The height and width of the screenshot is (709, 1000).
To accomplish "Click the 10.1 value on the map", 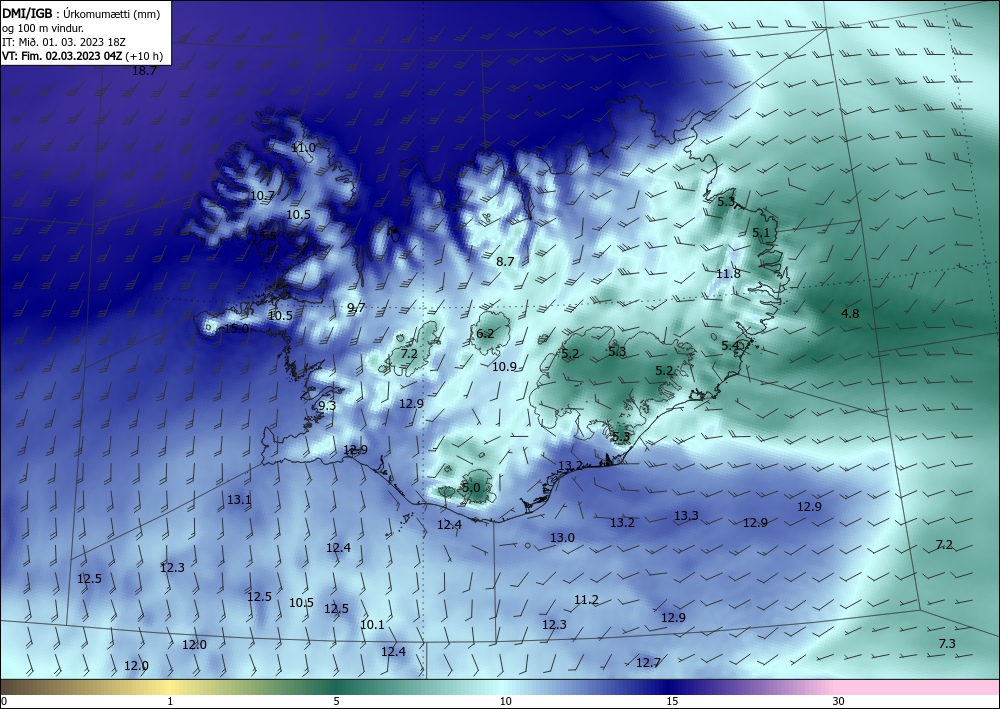I will pos(372,625).
